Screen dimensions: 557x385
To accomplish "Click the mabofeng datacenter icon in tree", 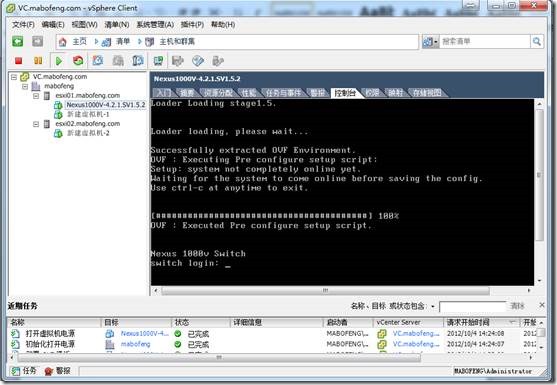I will 36,86.
